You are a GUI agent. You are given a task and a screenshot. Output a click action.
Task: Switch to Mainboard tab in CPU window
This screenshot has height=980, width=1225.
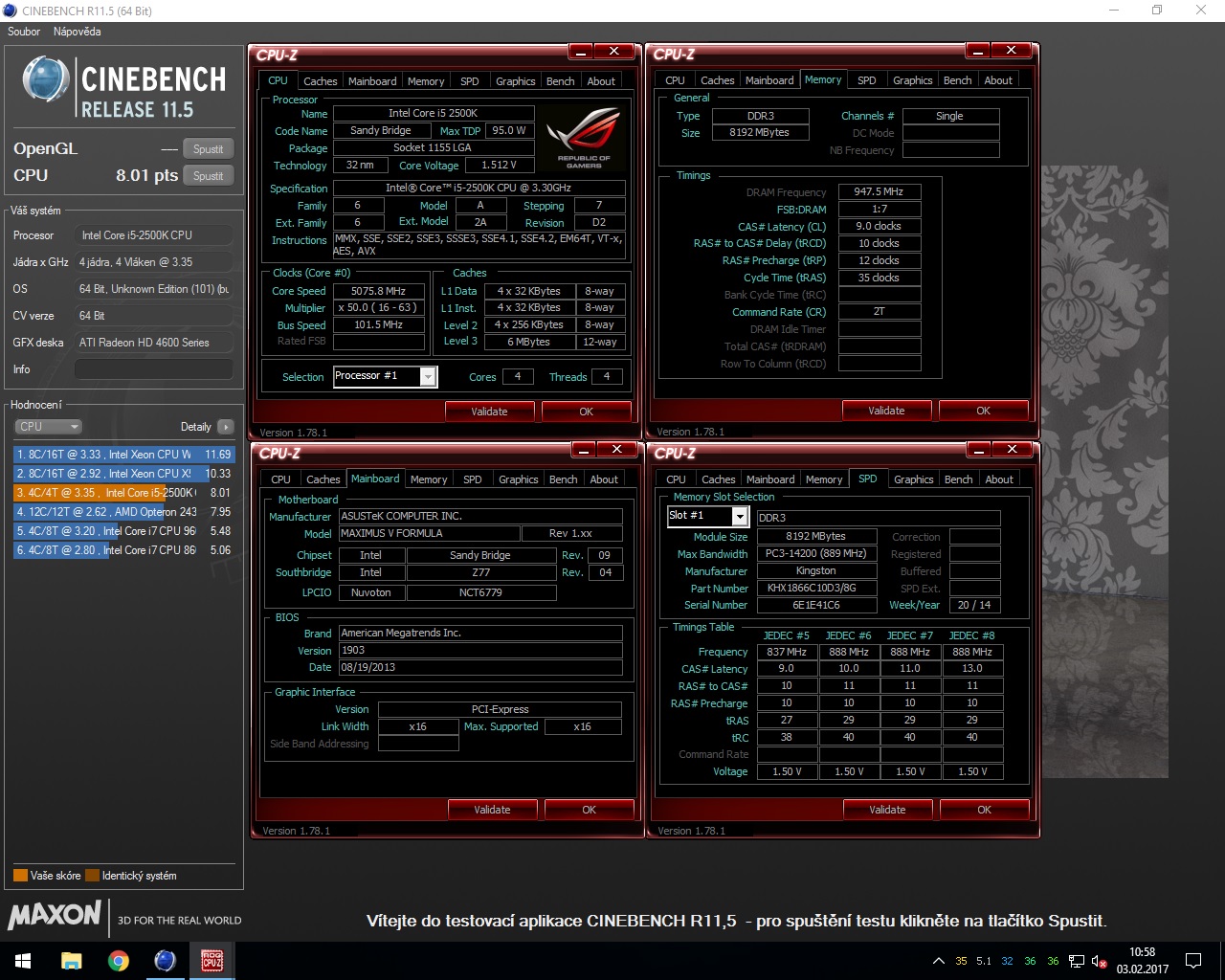point(372,81)
